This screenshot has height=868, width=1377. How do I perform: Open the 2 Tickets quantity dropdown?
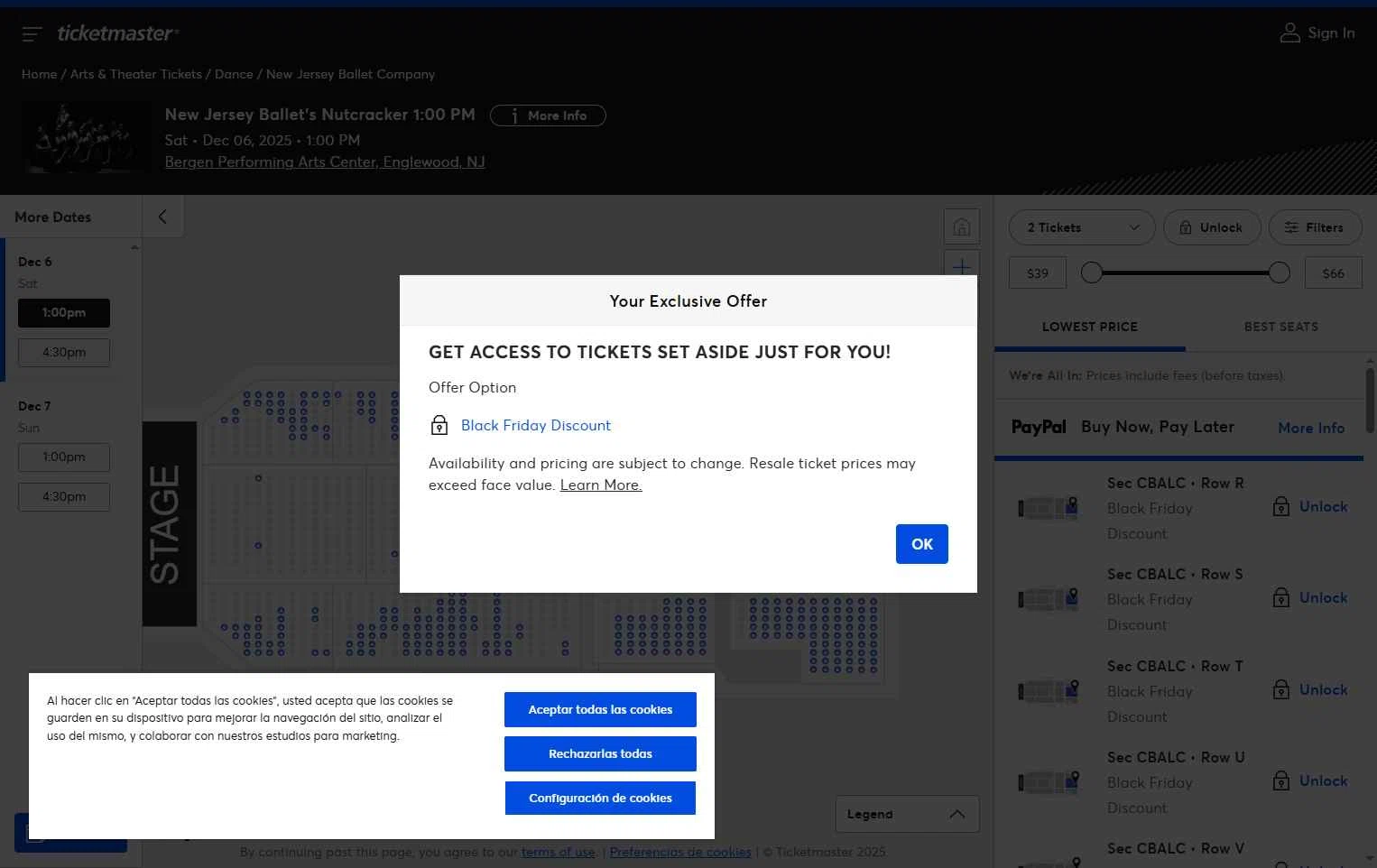(x=1082, y=227)
